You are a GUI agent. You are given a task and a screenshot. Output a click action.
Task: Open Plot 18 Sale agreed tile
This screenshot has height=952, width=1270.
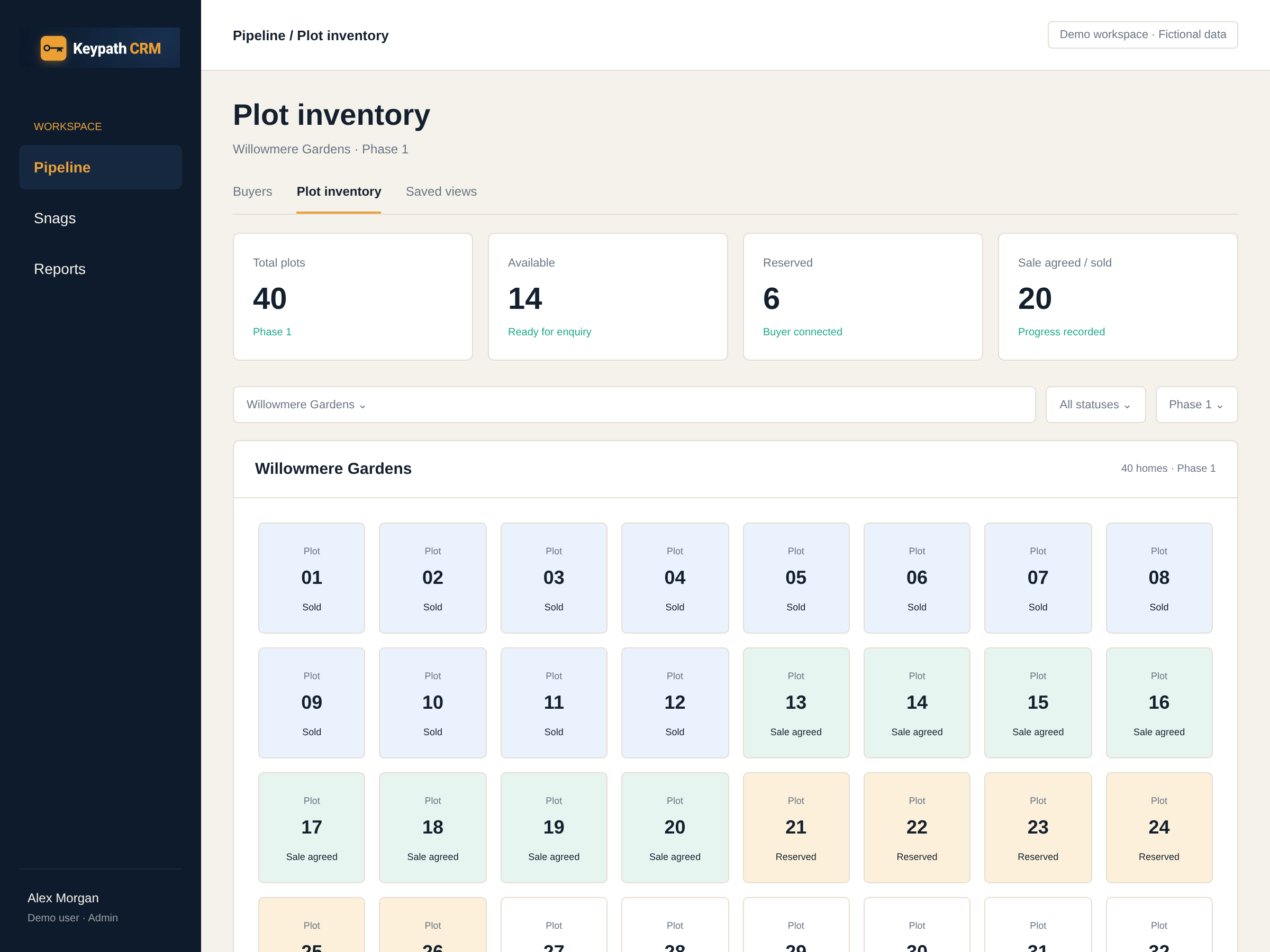point(432,828)
